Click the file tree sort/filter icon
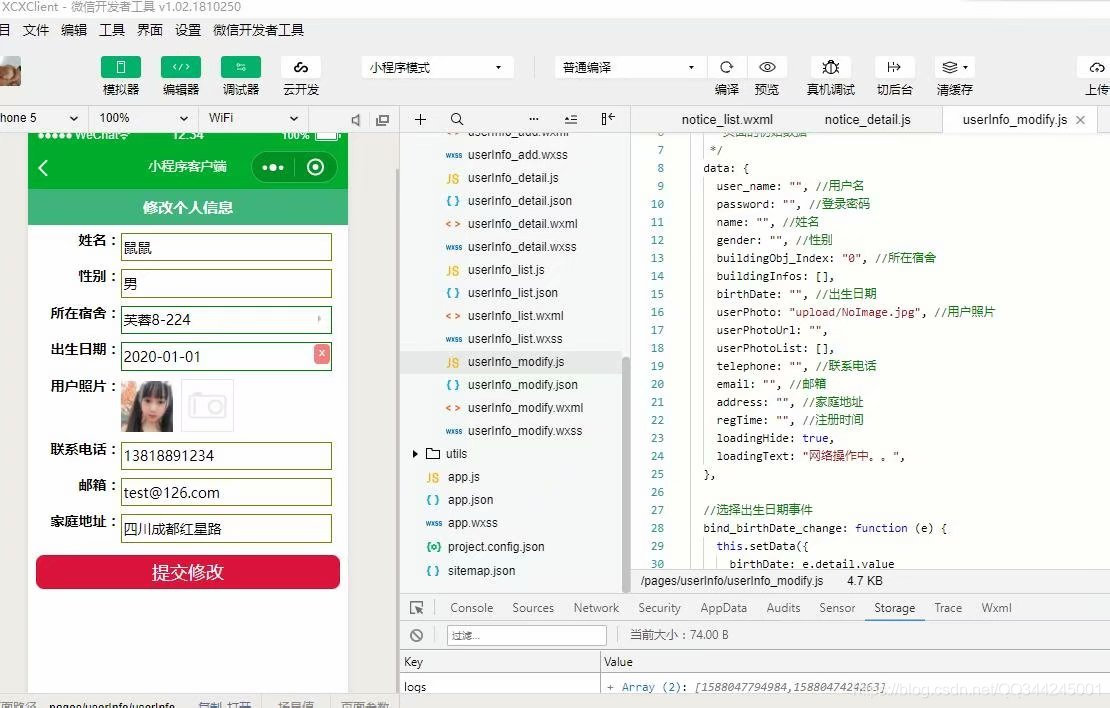This screenshot has width=1110, height=708. (571, 119)
